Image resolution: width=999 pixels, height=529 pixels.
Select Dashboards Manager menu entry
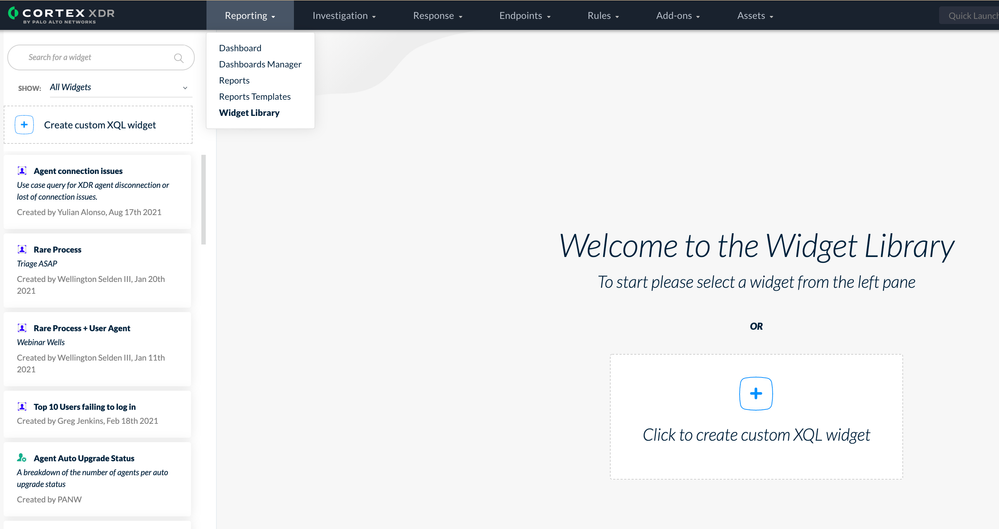pyautogui.click(x=260, y=64)
